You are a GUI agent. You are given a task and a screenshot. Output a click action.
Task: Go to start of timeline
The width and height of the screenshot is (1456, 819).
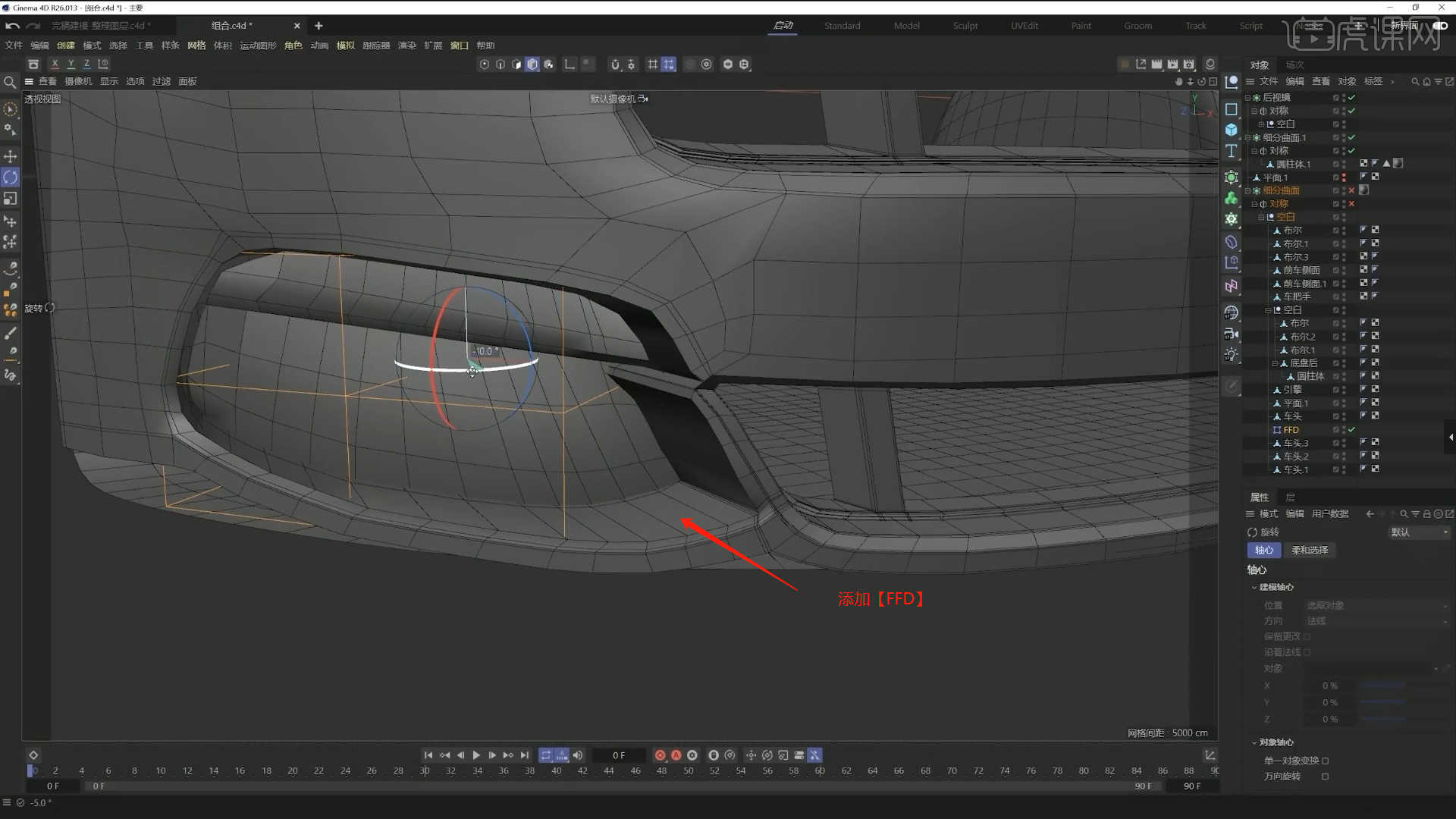click(x=428, y=755)
